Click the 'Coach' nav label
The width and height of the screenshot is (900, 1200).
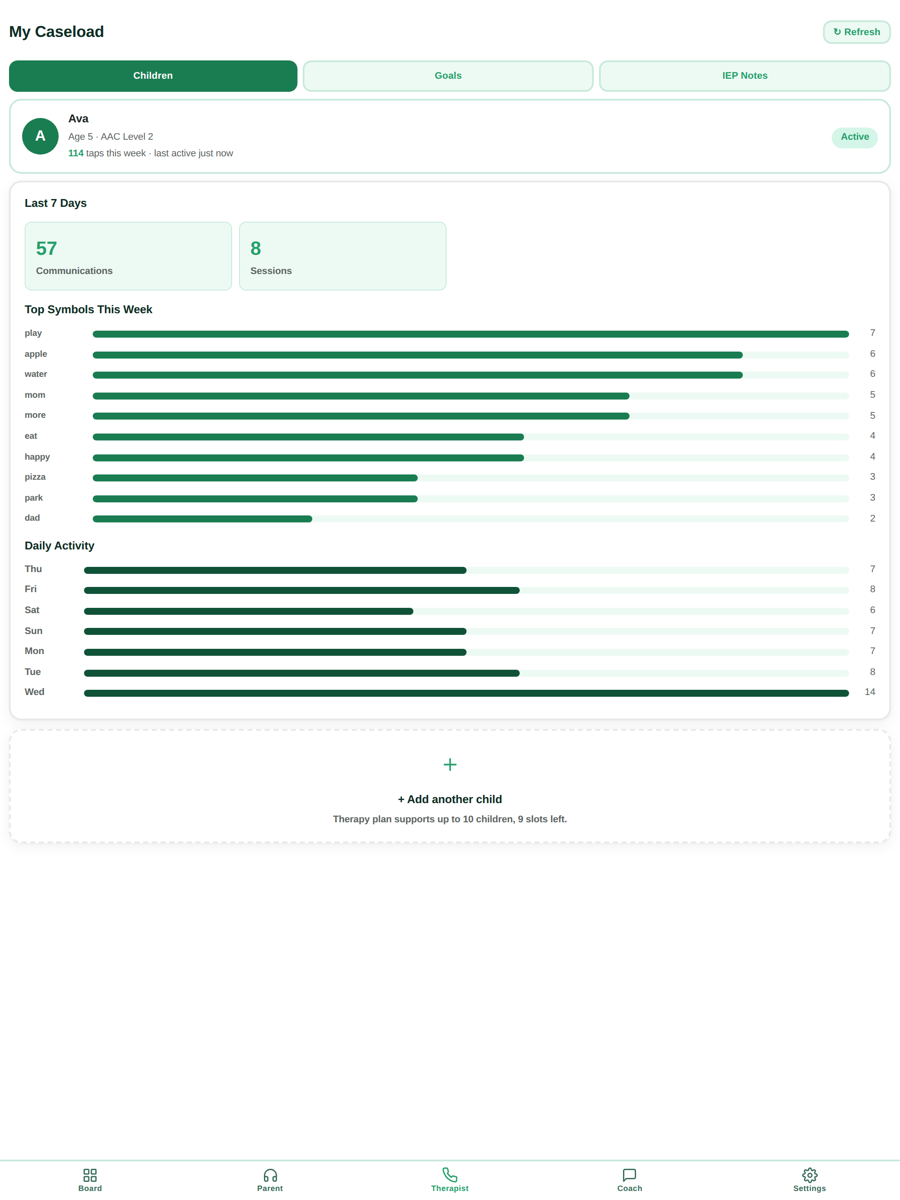(630, 1189)
